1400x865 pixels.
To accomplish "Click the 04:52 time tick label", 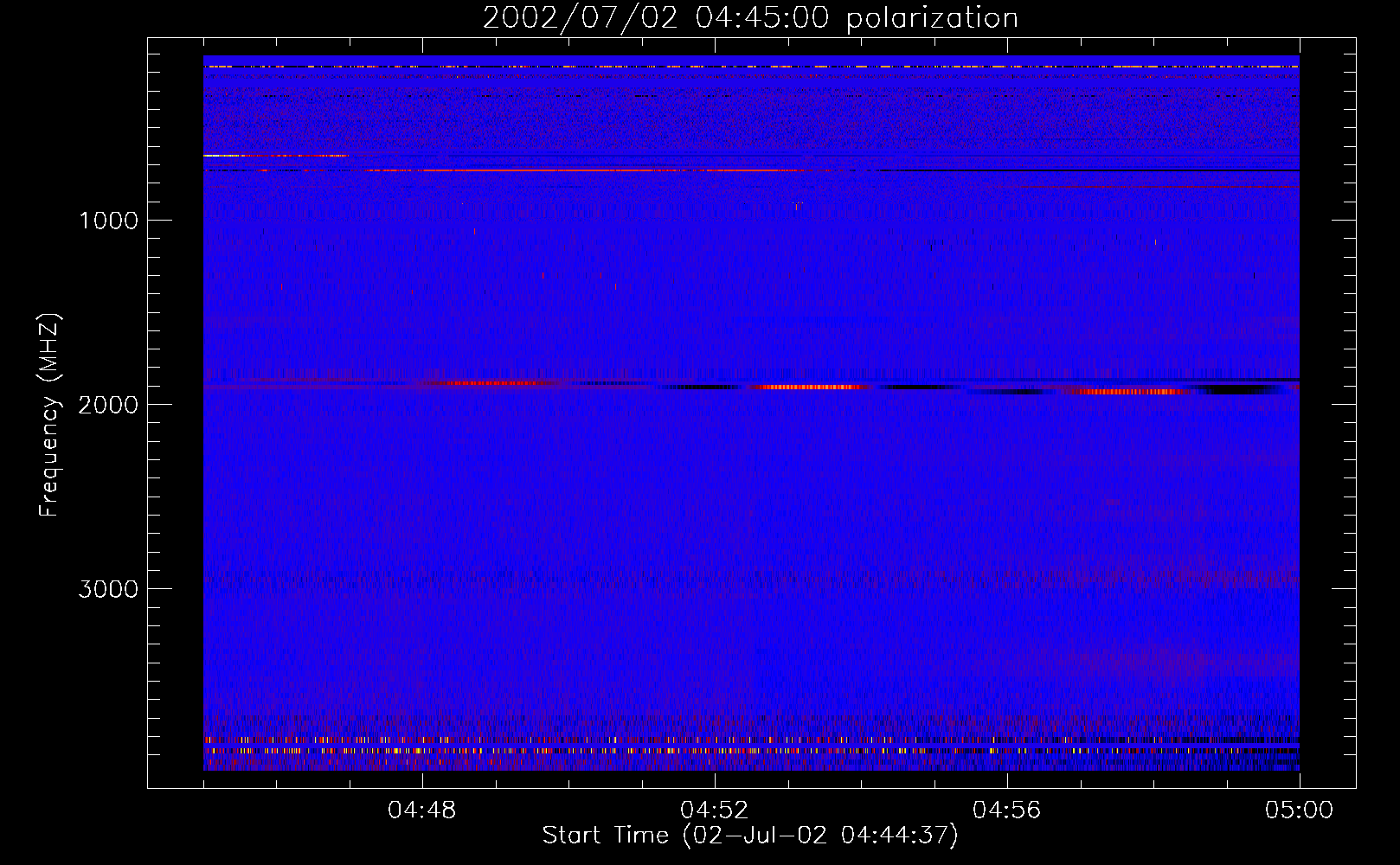I will pos(715,811).
